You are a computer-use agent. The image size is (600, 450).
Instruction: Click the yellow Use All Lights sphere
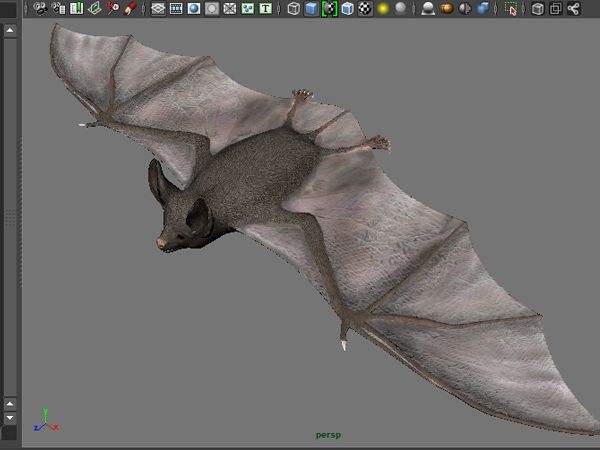click(x=383, y=8)
